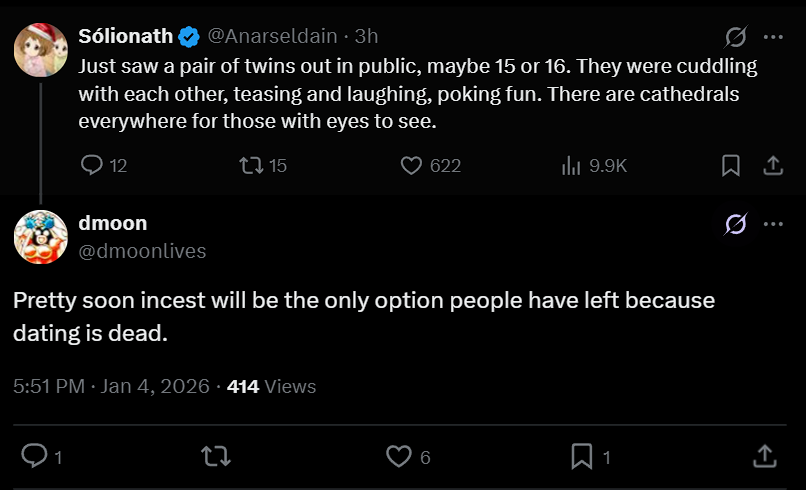Image resolution: width=806 pixels, height=490 pixels.
Task: Click the 5:51 PM Jan 4, 2026 timestamp
Action: 112,386
